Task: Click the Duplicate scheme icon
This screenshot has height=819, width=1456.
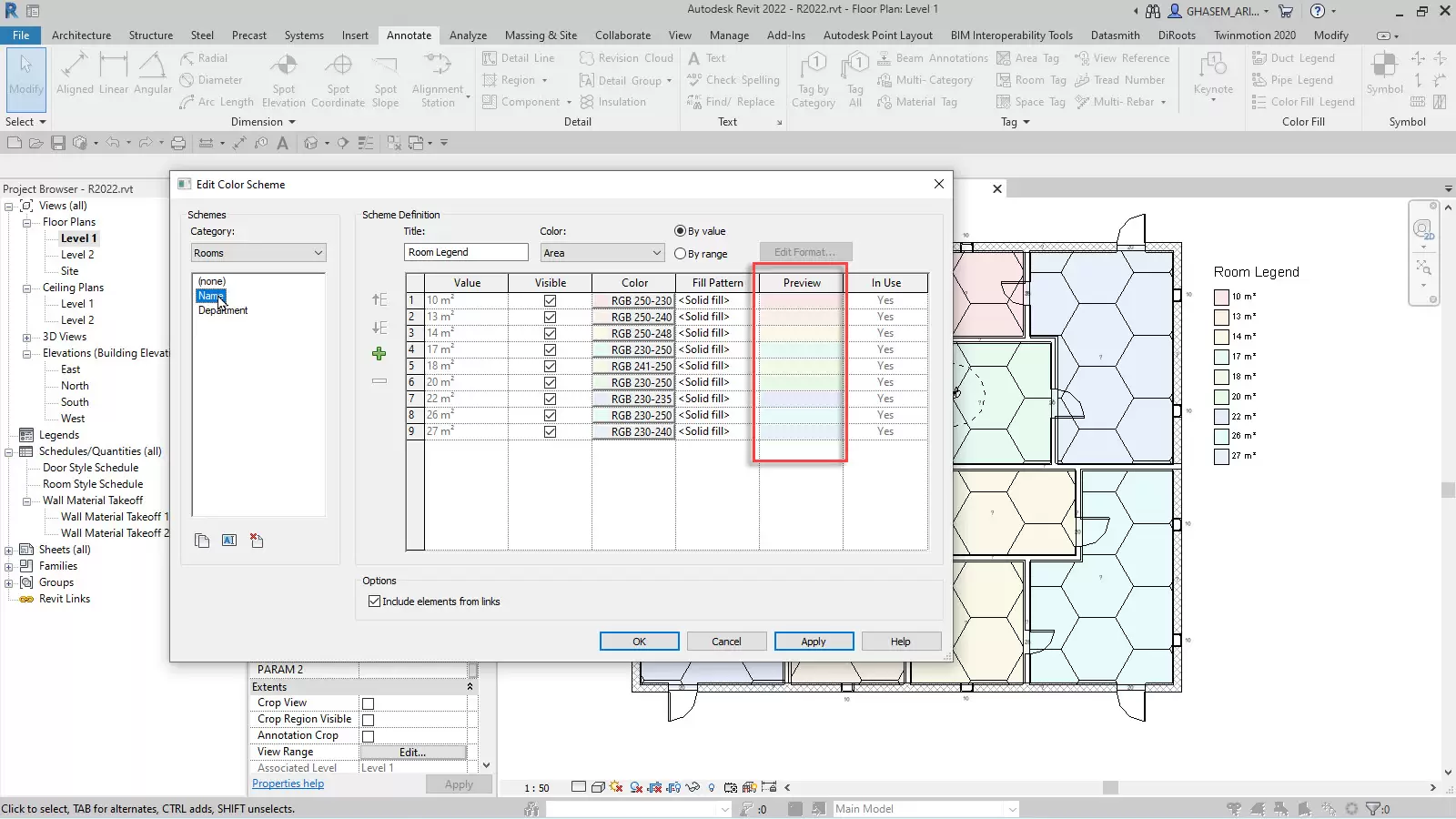Action: point(202,541)
